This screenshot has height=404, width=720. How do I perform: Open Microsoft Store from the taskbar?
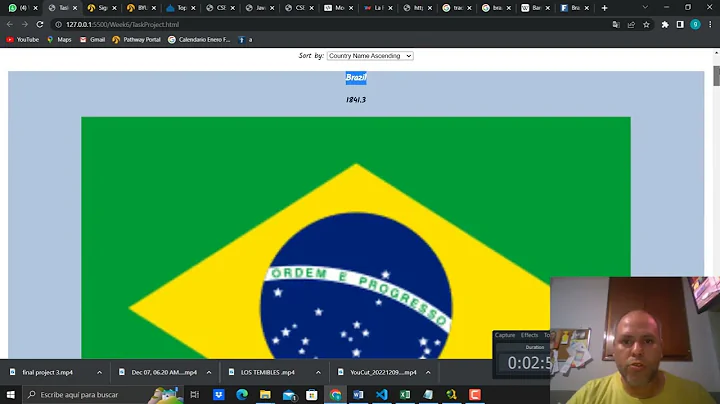tap(312, 395)
